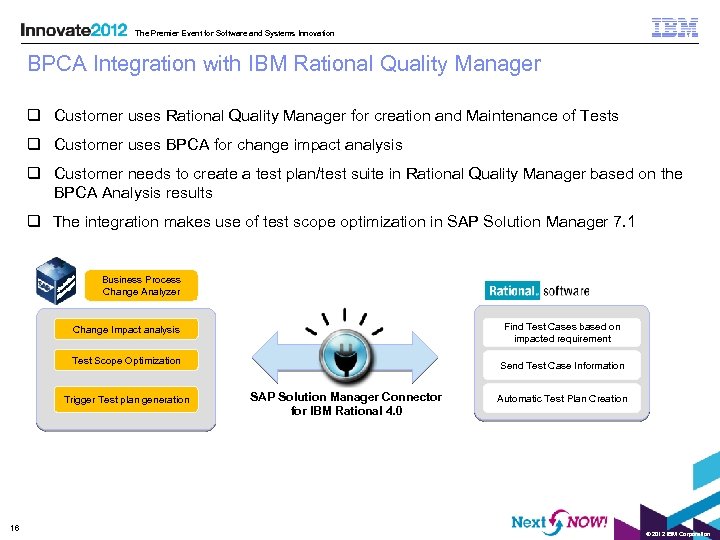Click 'Customer uses Rational Quality Manager' sentence
The height and width of the screenshot is (540, 720).
coord(336,116)
